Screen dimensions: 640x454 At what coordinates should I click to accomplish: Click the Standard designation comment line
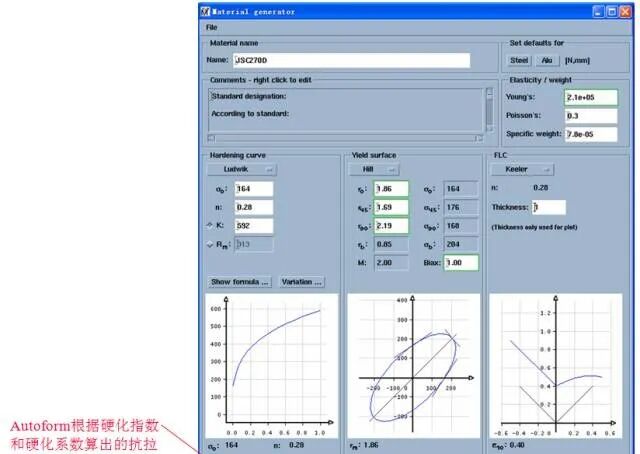pyautogui.click(x=249, y=96)
